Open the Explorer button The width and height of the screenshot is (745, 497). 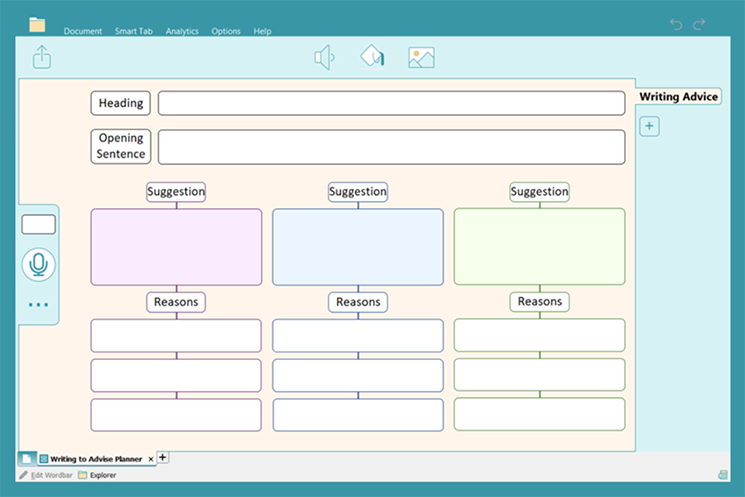(97, 475)
